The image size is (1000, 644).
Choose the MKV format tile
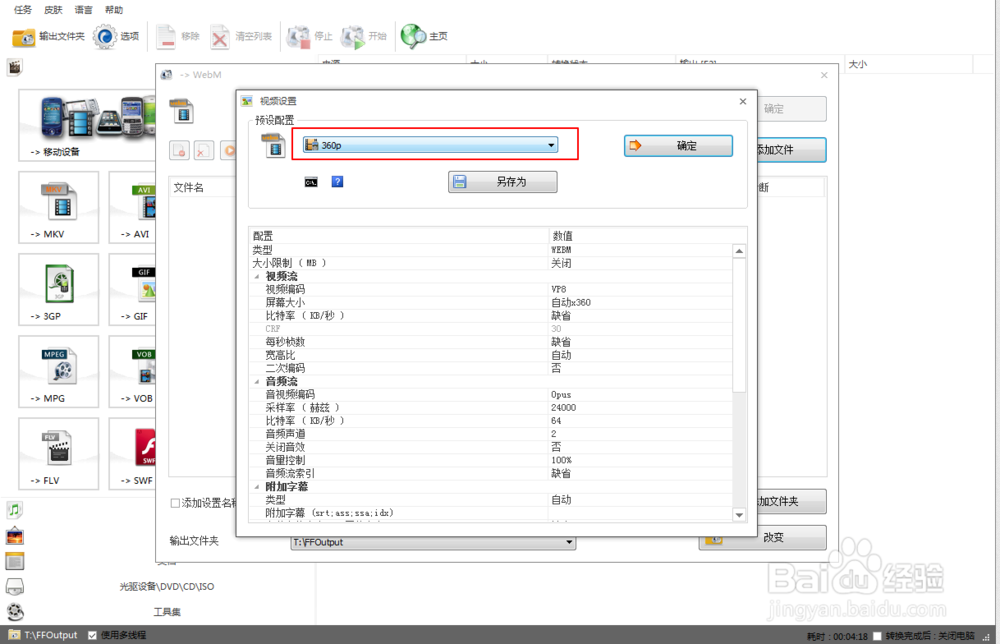[59, 207]
